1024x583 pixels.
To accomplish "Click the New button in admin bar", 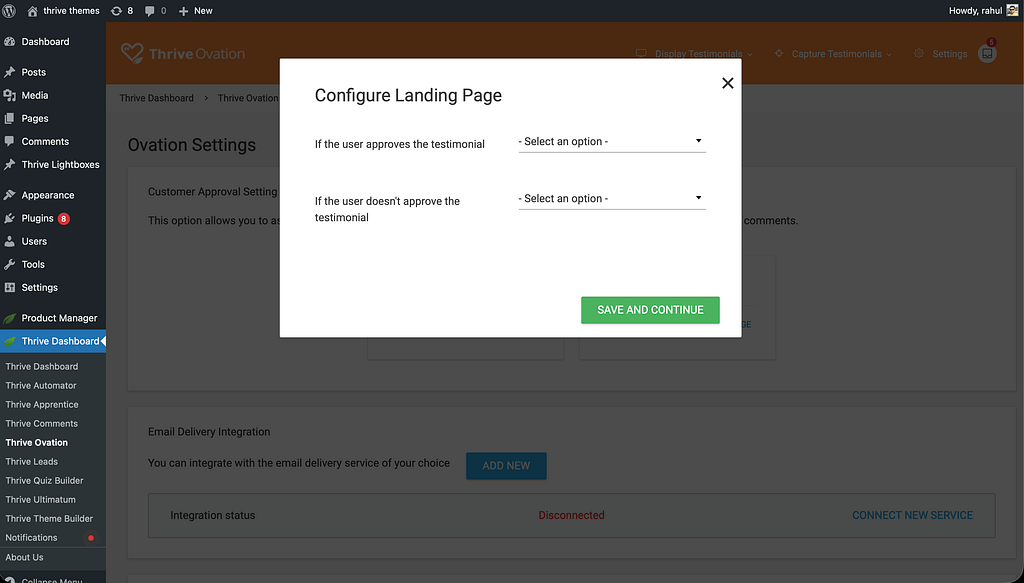I will click(x=196, y=11).
